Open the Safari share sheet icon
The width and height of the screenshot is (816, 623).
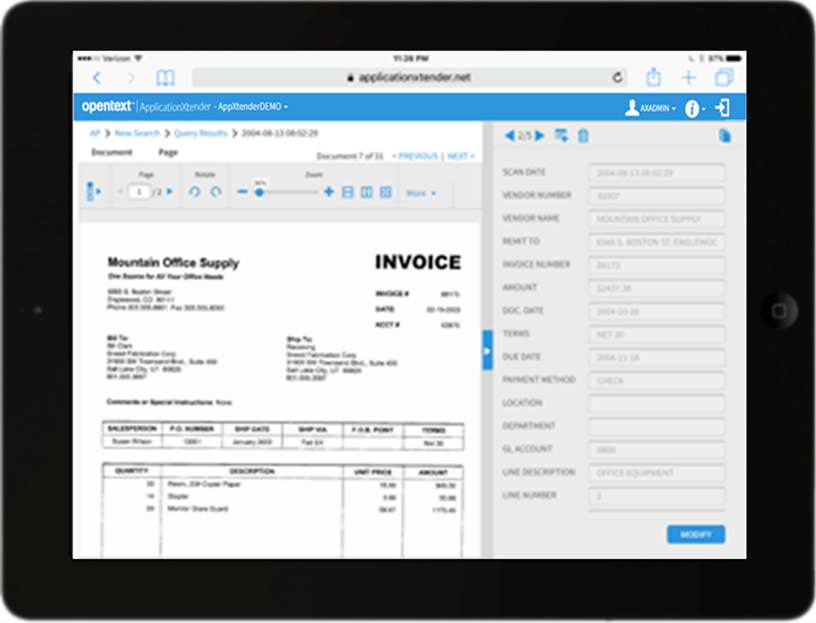[654, 77]
